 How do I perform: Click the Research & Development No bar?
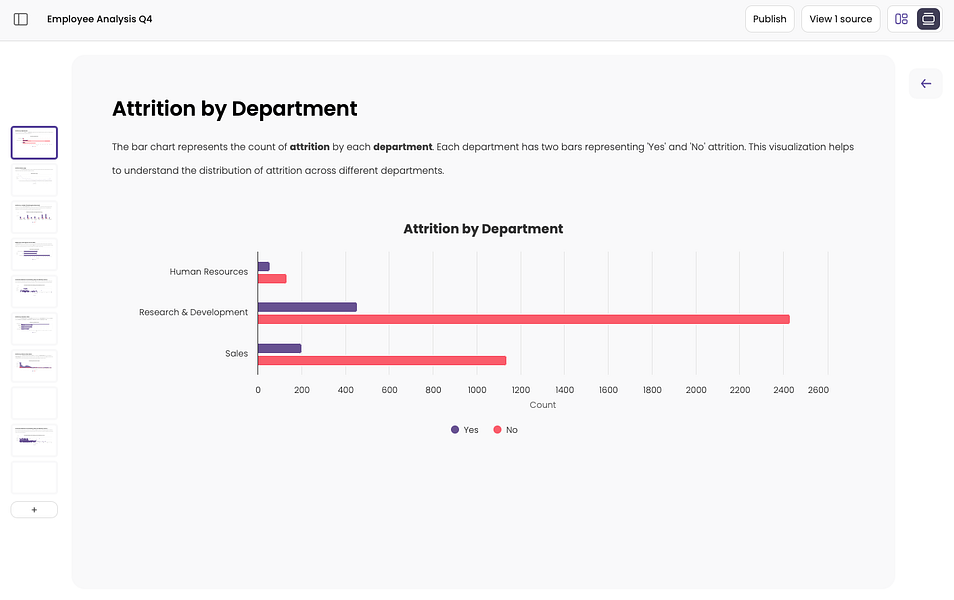pyautogui.click(x=520, y=319)
